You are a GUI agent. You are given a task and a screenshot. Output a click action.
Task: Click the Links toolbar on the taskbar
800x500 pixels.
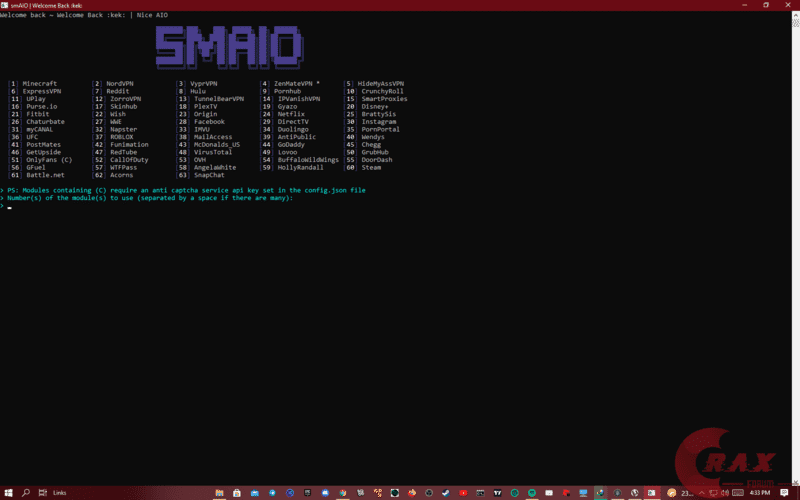coord(60,493)
